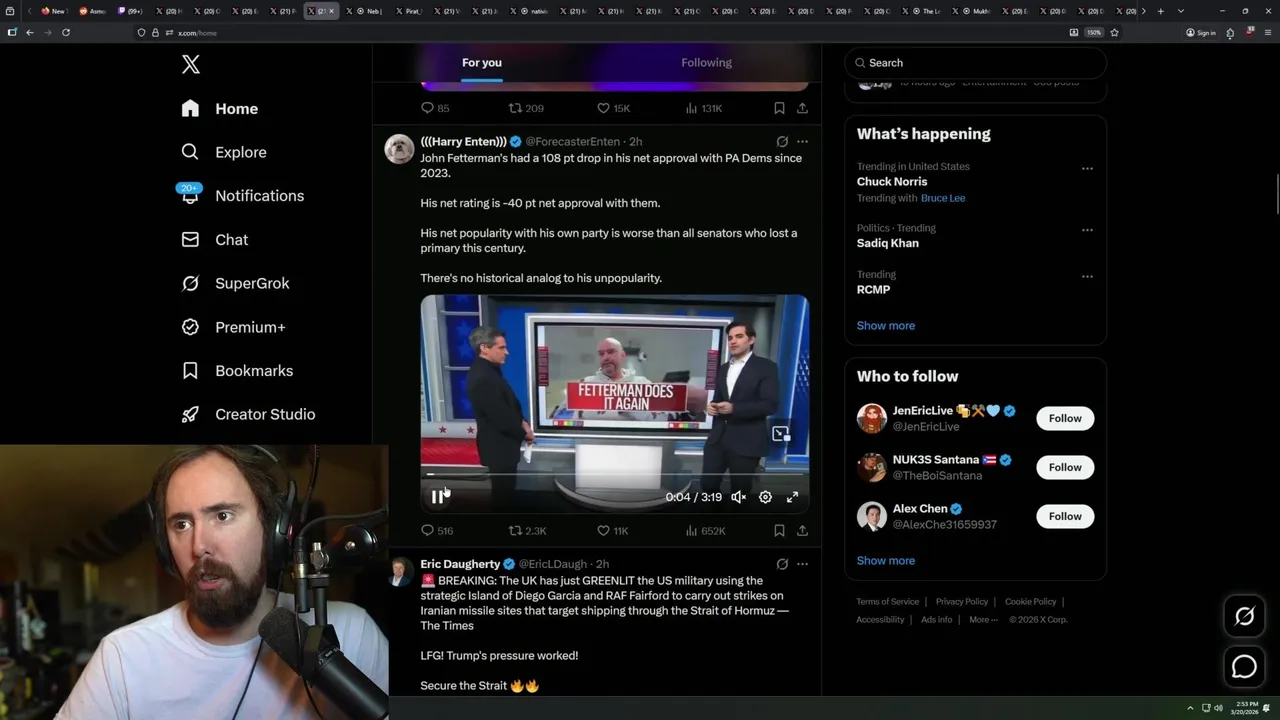Open Home in the left navigation

point(220,109)
